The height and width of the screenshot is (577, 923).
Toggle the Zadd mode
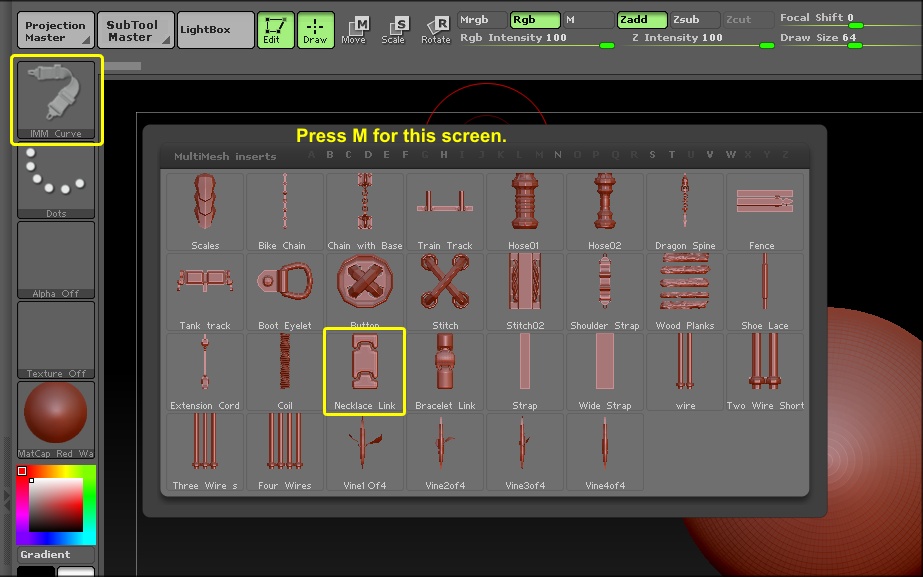pos(642,20)
